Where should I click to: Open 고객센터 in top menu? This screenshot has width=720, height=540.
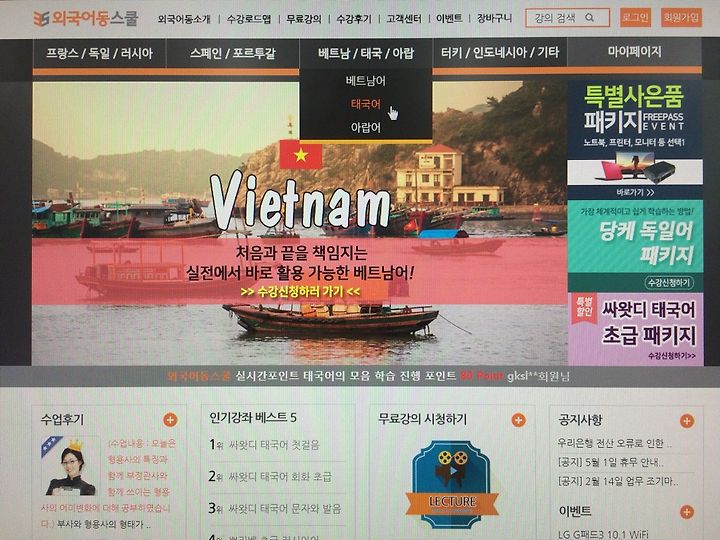(404, 19)
